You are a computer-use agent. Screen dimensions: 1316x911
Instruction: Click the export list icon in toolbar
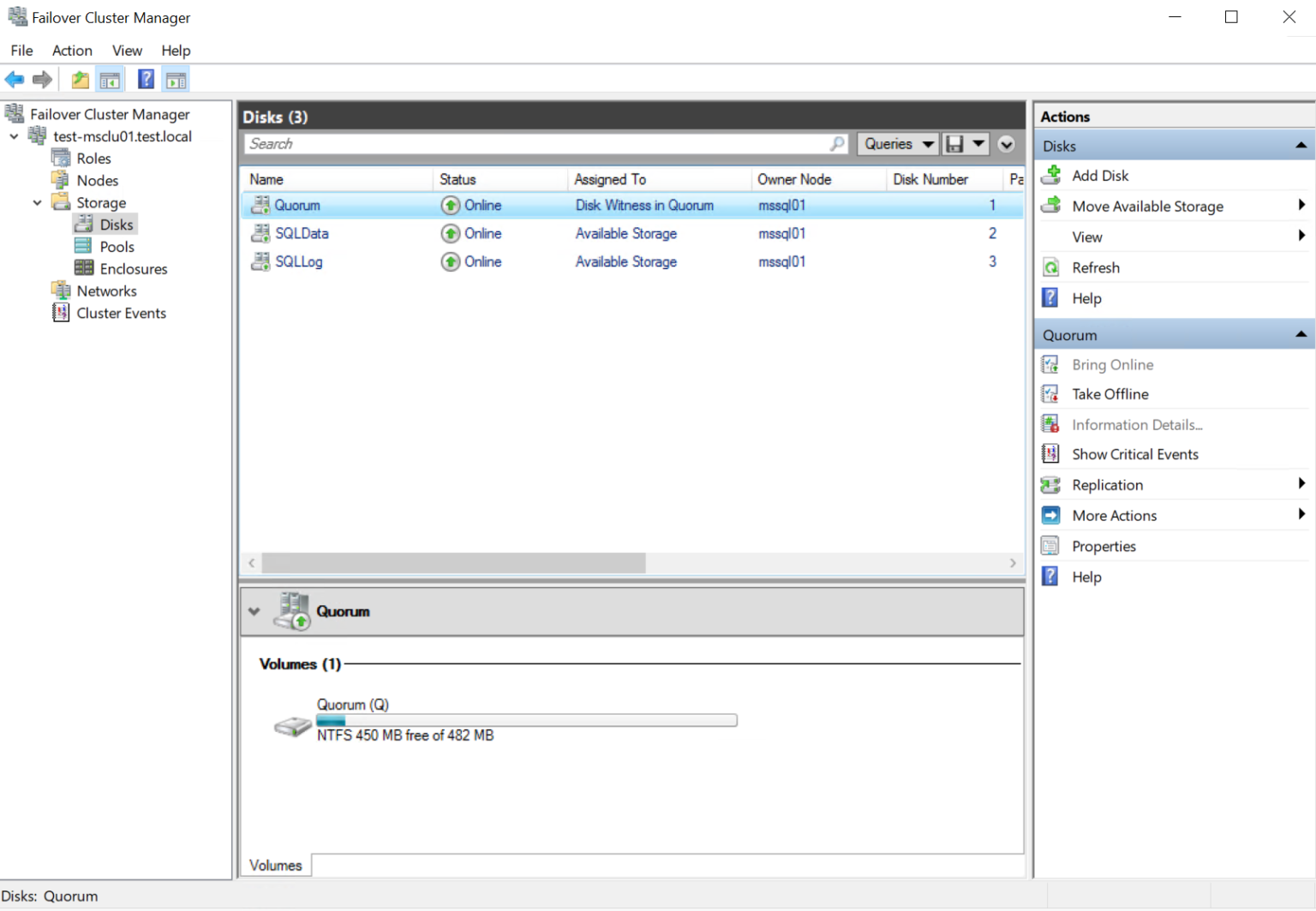tap(79, 79)
